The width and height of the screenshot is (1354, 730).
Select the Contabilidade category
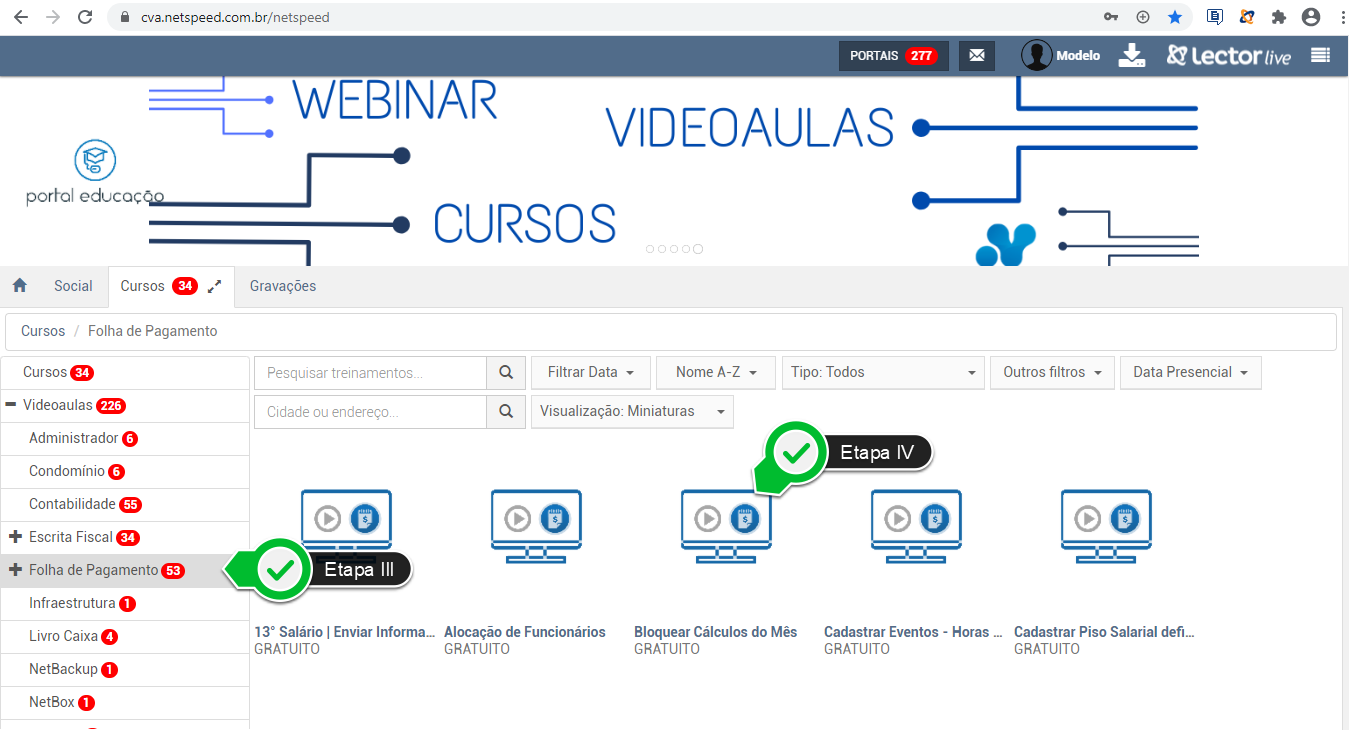click(x=125, y=505)
